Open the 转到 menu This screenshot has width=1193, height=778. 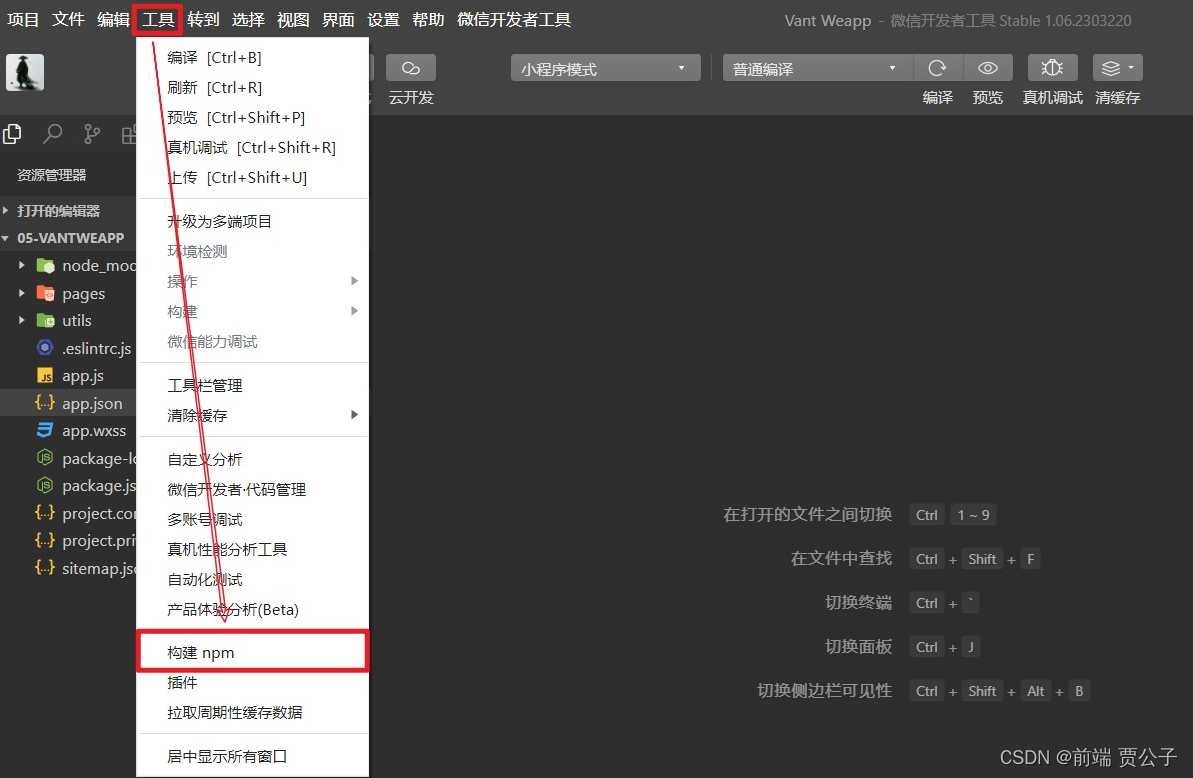203,19
